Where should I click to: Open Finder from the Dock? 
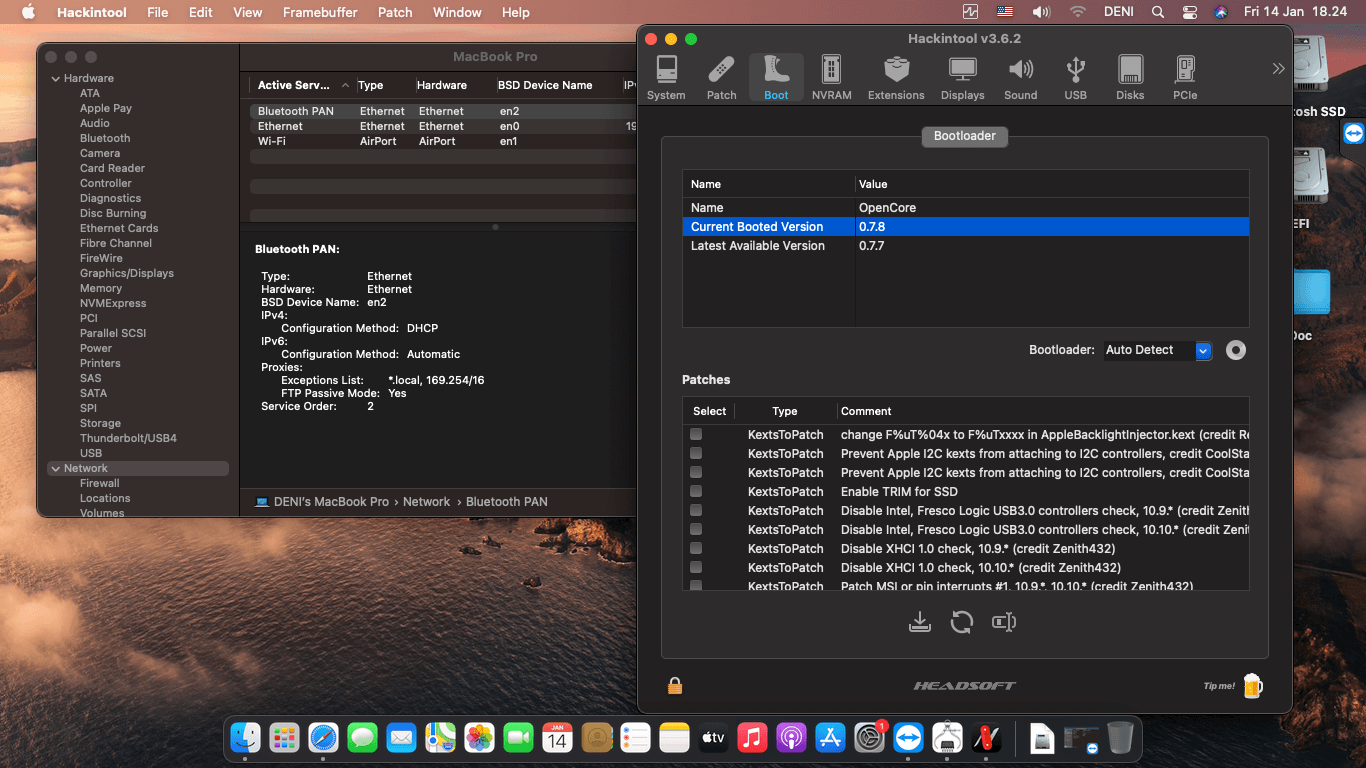(x=246, y=738)
